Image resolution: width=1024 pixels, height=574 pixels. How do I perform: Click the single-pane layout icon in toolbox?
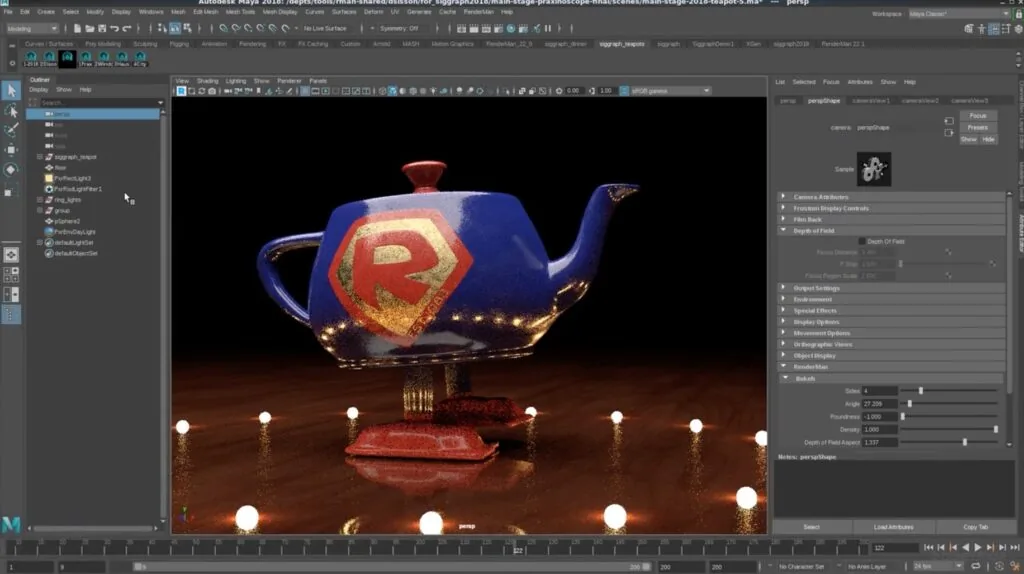click(11, 255)
